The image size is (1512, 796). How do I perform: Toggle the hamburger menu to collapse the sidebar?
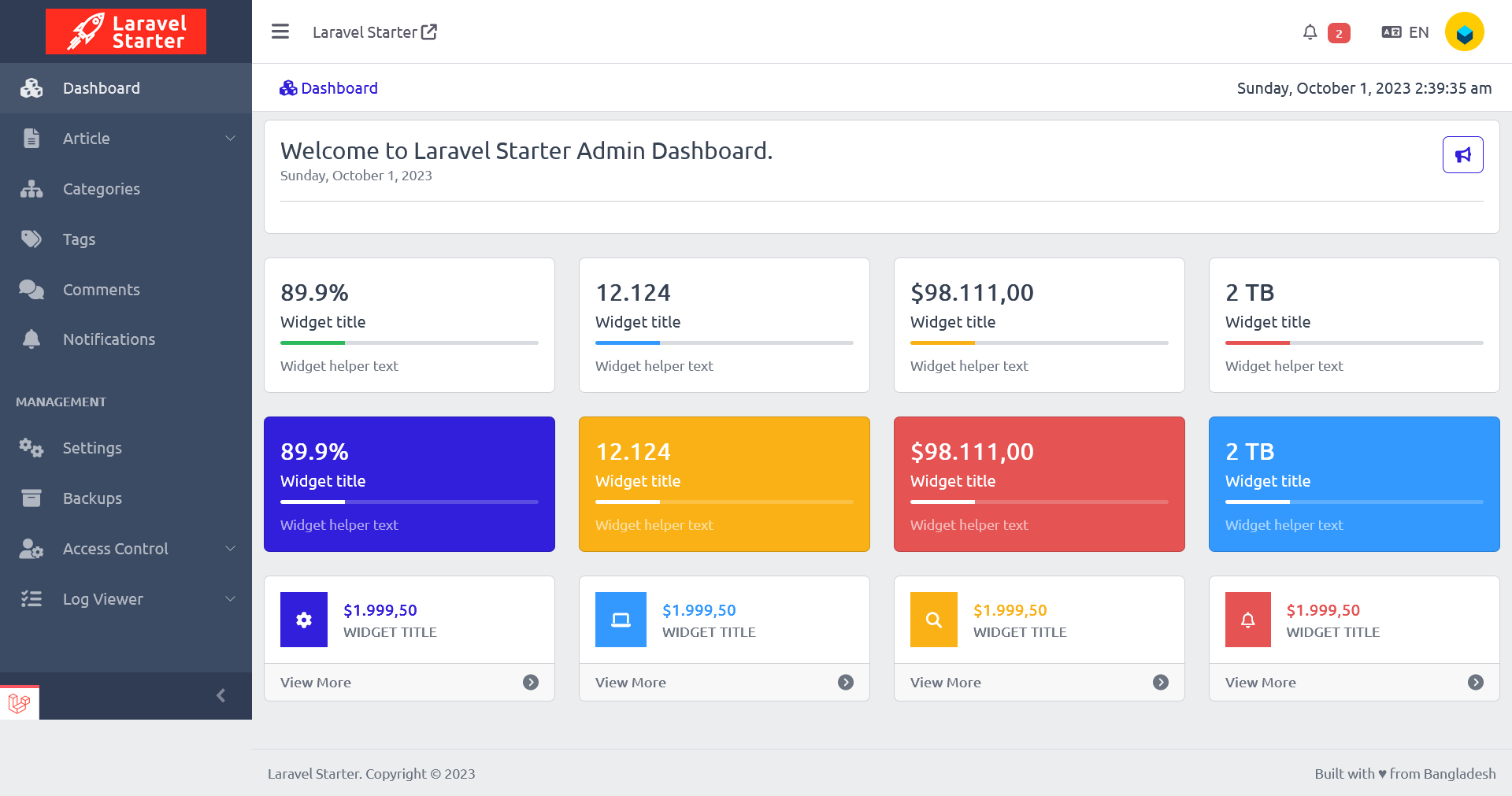[280, 31]
